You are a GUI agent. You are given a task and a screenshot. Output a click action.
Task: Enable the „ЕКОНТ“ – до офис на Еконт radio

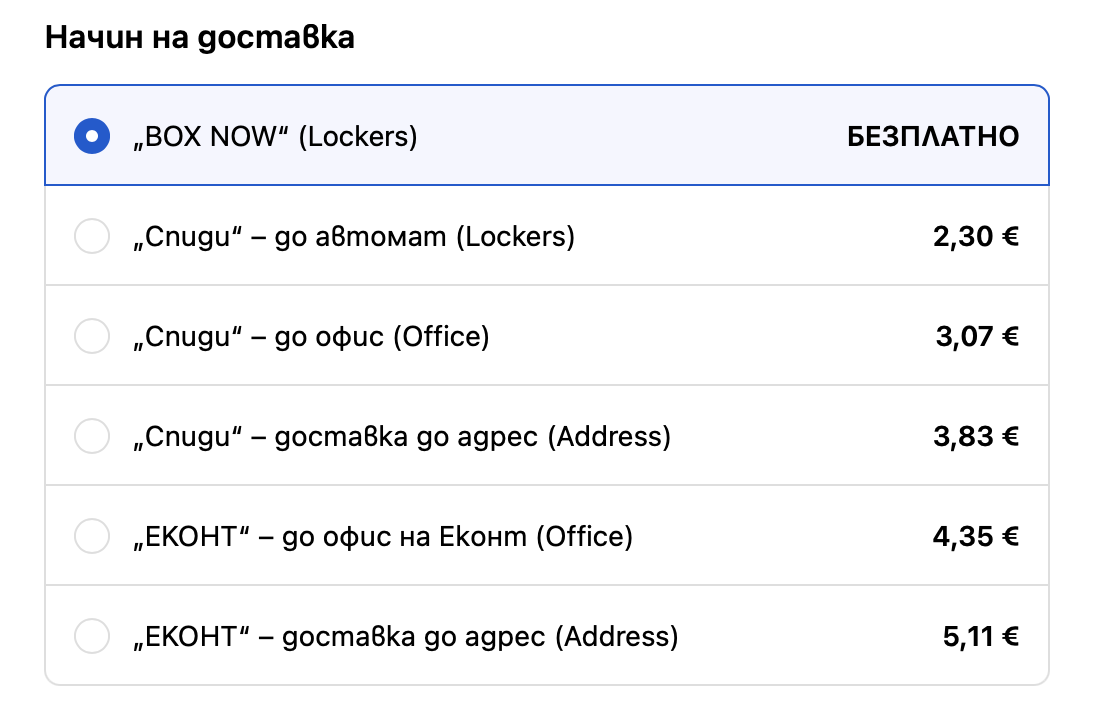[x=92, y=537]
